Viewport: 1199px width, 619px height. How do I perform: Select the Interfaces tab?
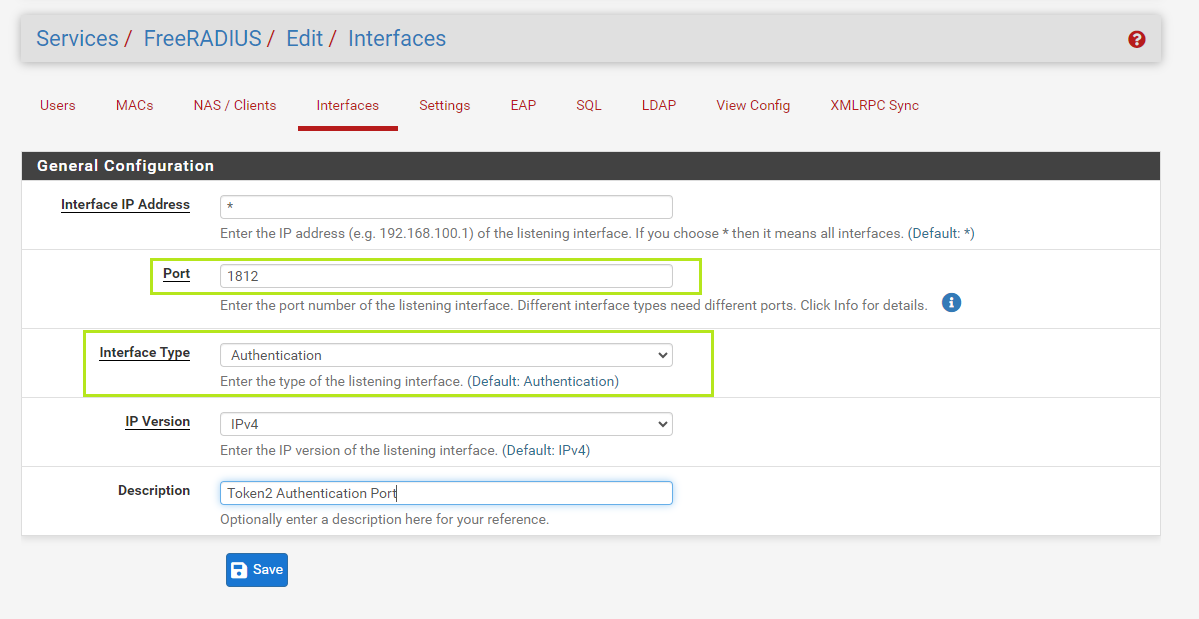[x=348, y=105]
